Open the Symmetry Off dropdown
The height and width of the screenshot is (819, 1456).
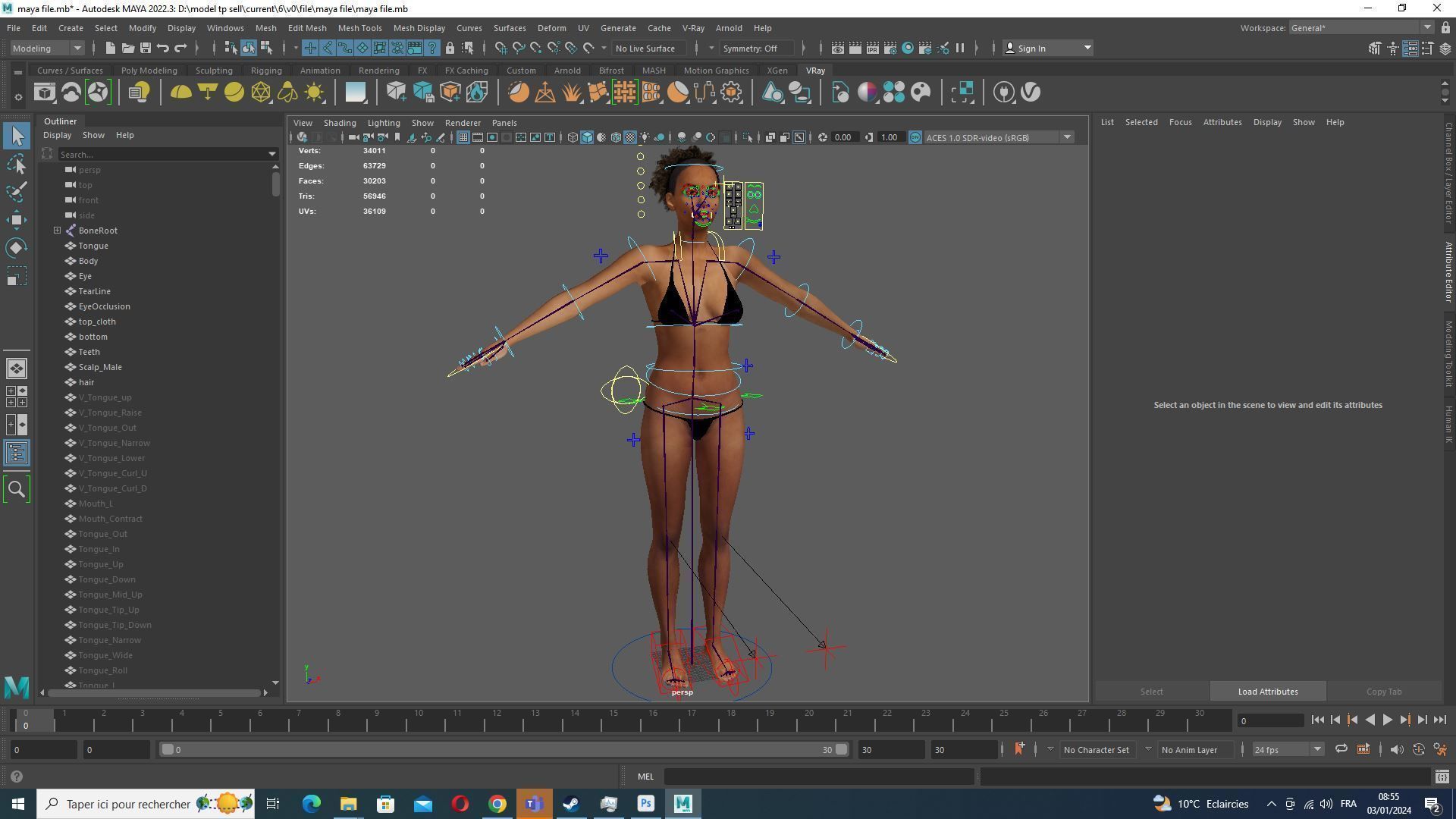coord(758,49)
